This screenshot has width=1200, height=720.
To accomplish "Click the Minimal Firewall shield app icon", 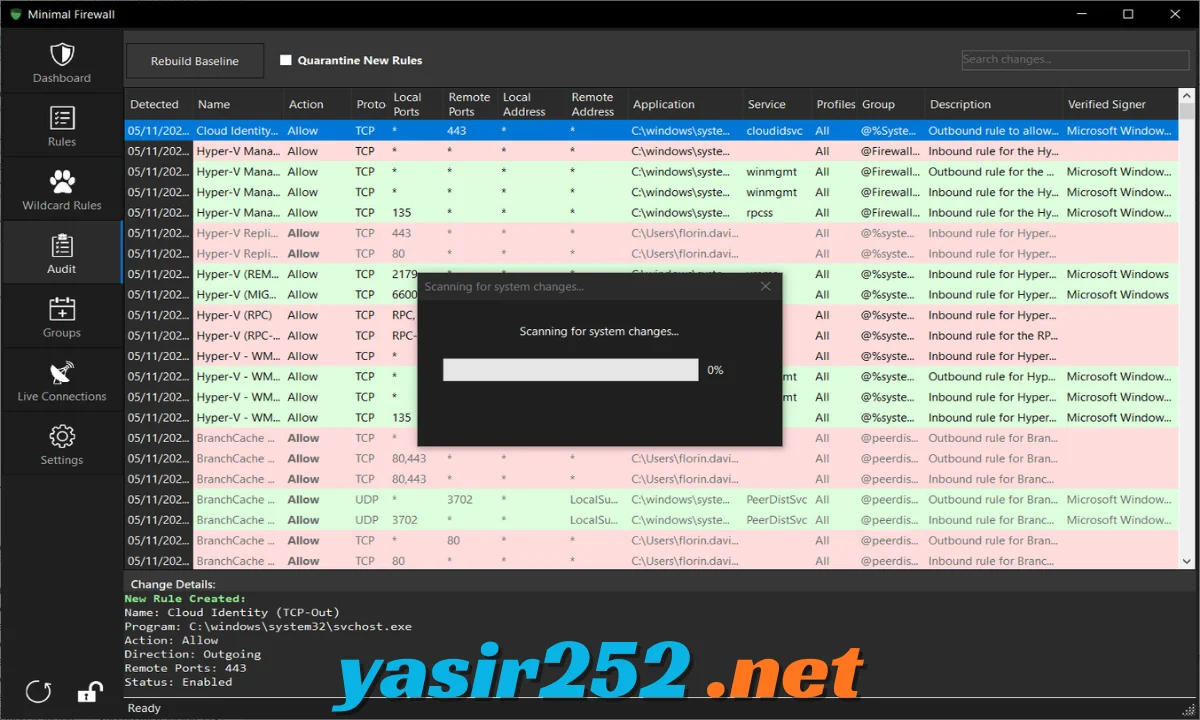I will [x=15, y=14].
